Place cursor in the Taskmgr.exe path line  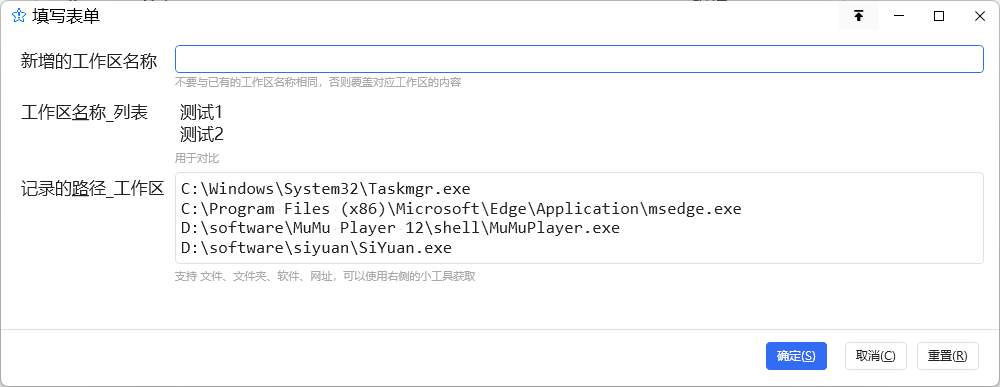point(325,189)
